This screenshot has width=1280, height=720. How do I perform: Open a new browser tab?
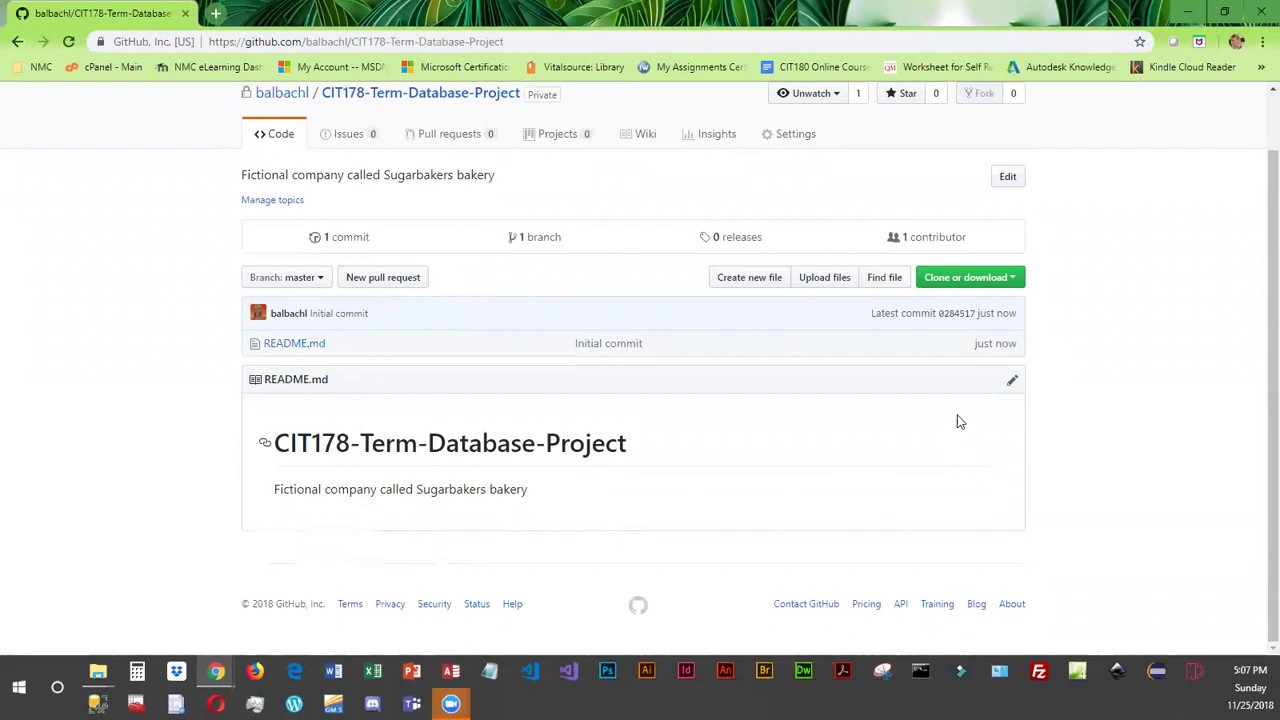click(x=215, y=13)
